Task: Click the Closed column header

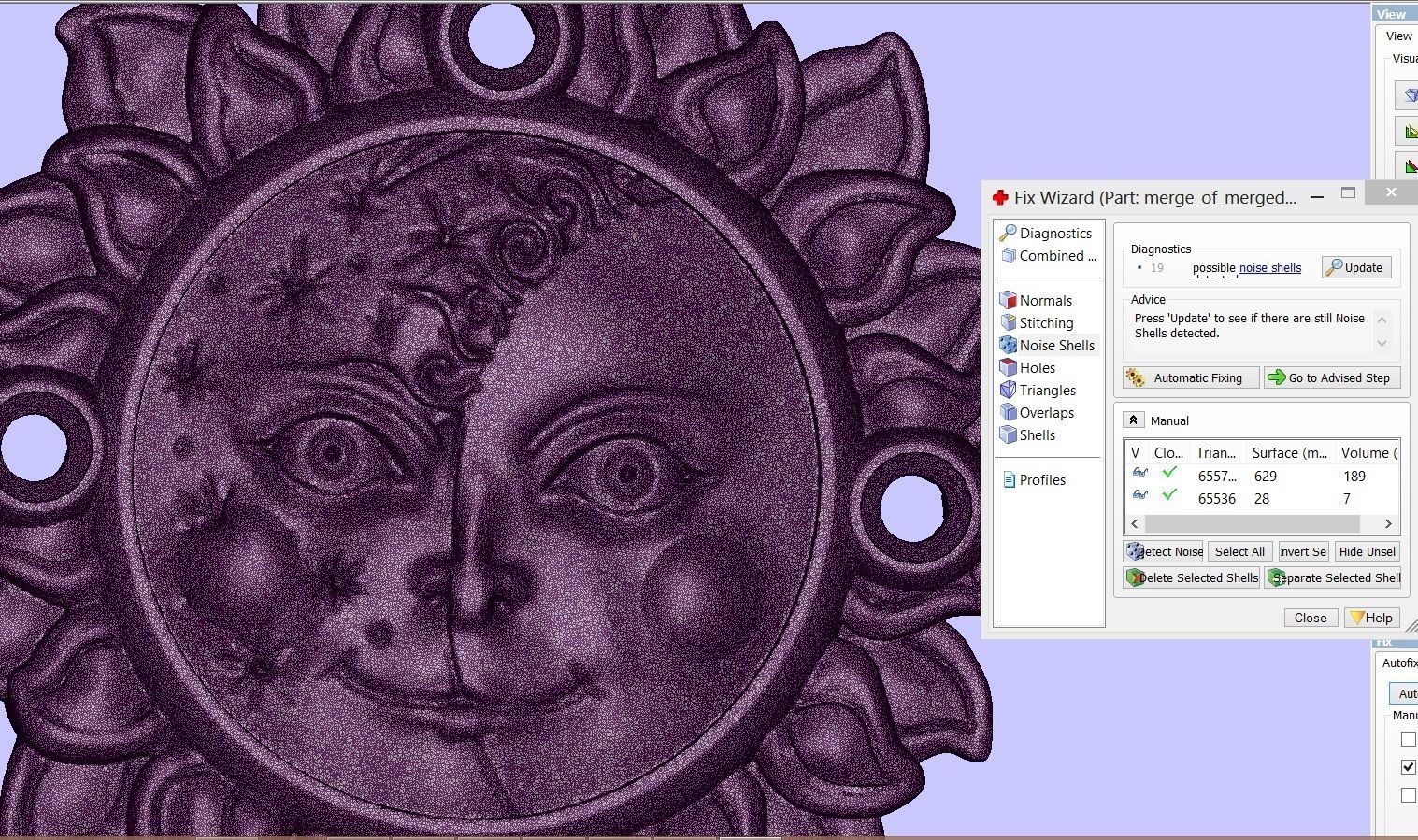Action: [x=1167, y=453]
